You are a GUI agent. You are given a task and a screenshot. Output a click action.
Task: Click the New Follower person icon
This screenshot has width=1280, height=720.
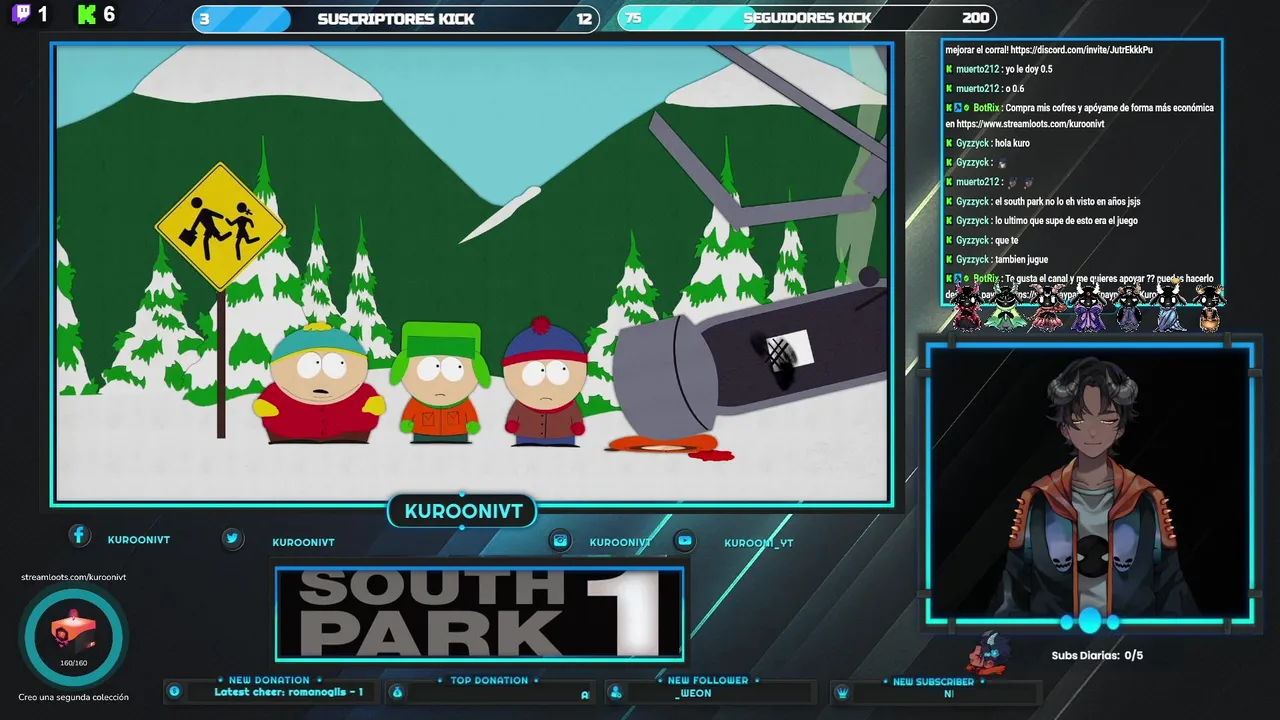616,692
